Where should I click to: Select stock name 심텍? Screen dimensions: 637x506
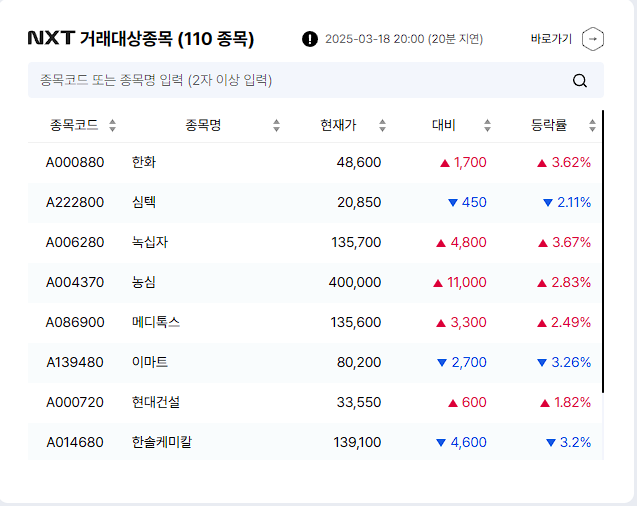[144, 202]
